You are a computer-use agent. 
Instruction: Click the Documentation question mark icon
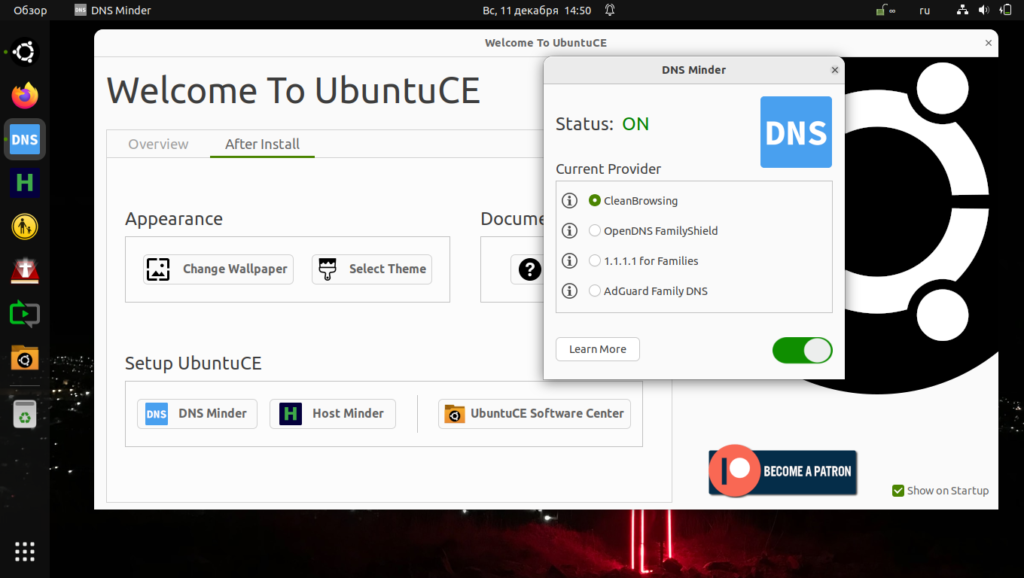[528, 269]
